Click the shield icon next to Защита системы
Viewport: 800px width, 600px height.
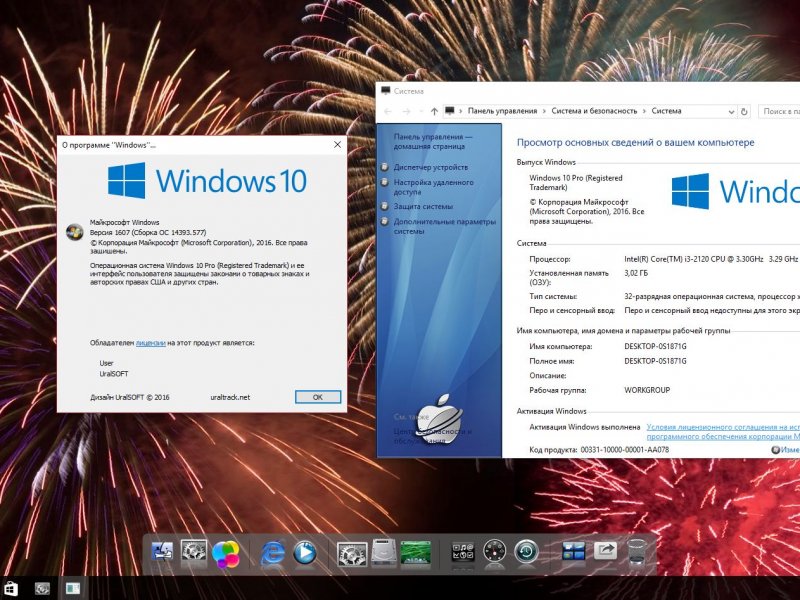(x=385, y=206)
